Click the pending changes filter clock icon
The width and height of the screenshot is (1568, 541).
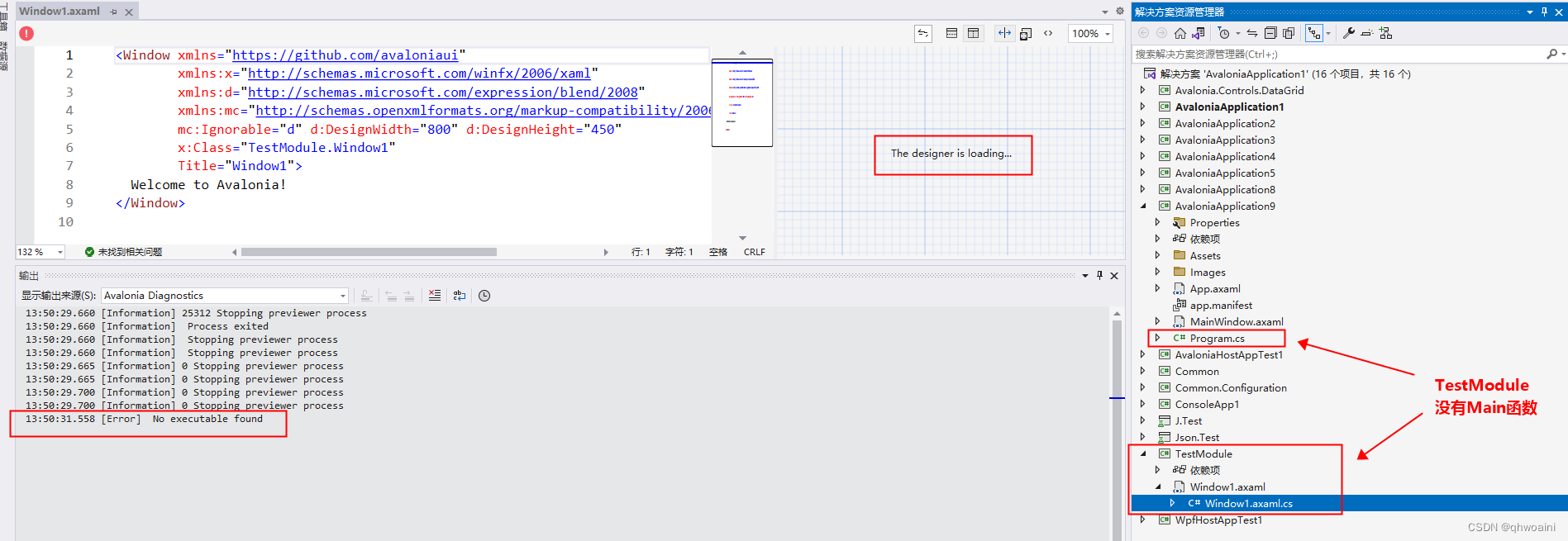(x=1224, y=33)
